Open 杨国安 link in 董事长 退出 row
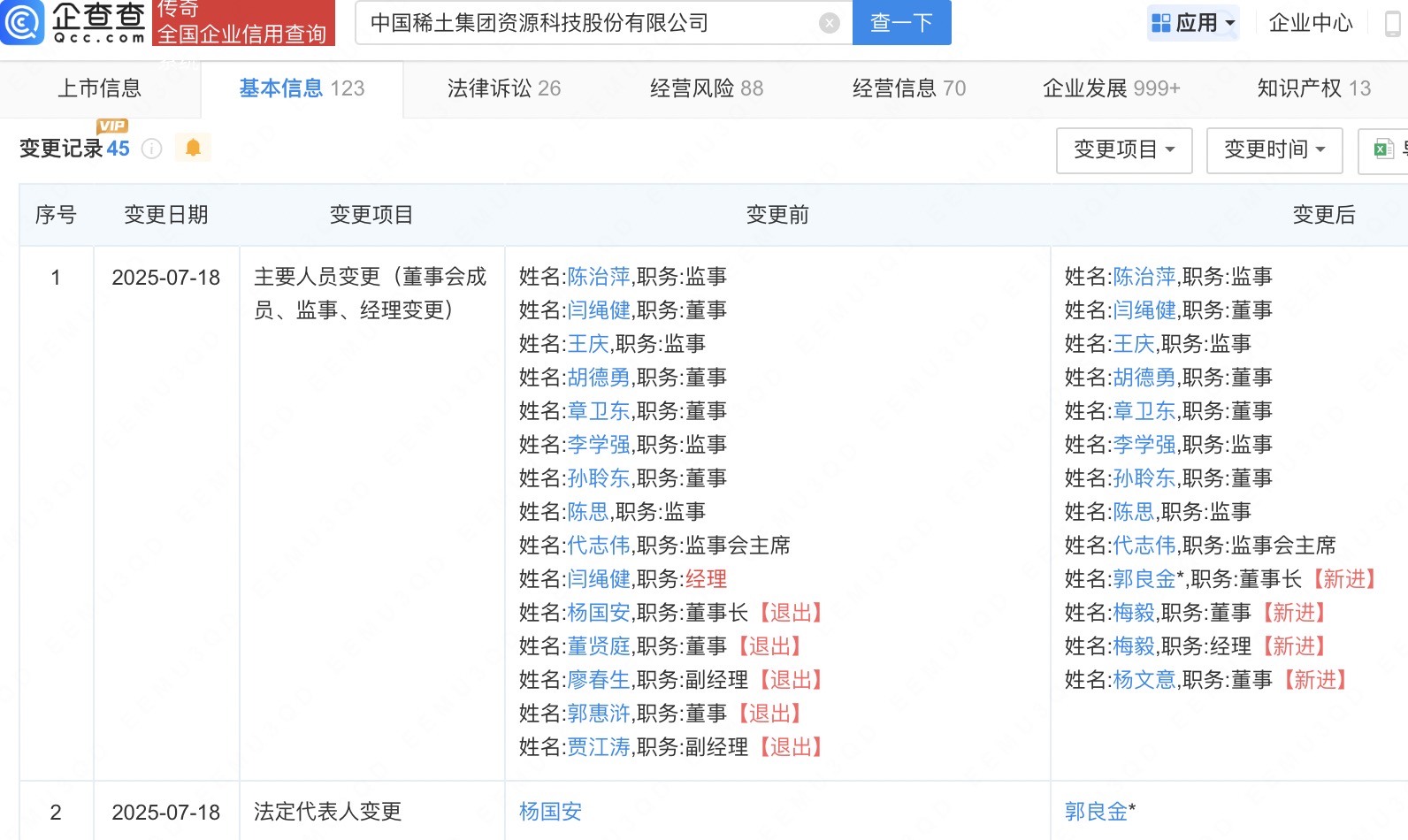The image size is (1408, 840). coord(599,613)
